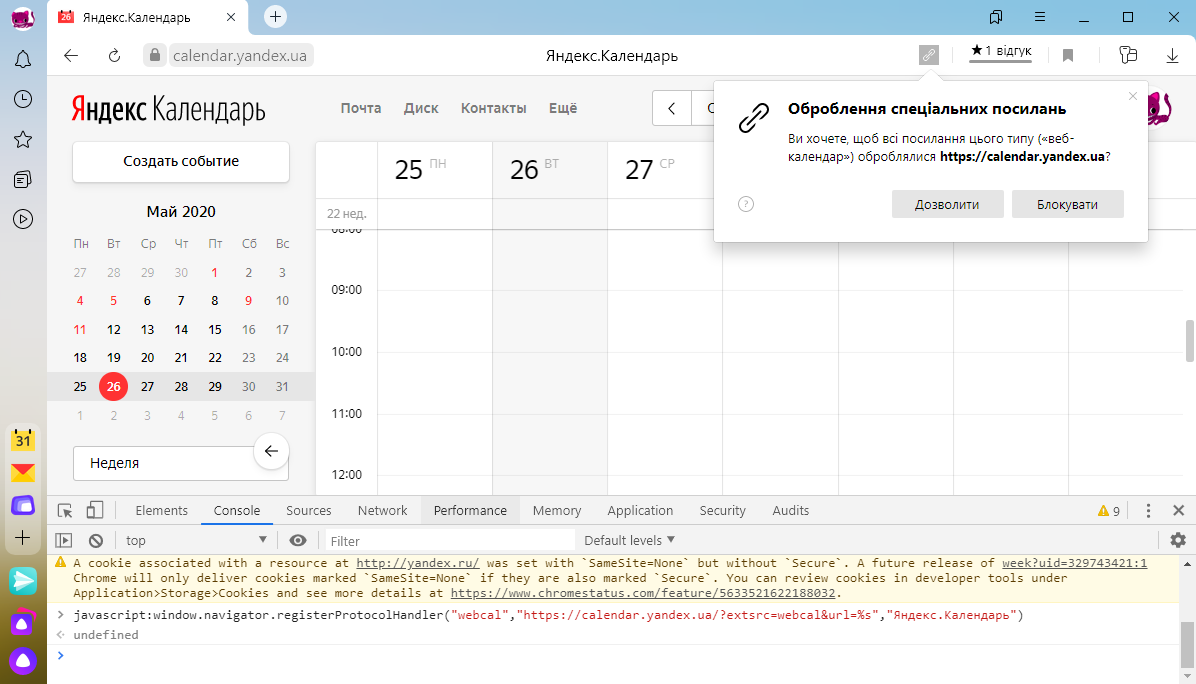
Task: Close the special links handler popup
Action: click(x=1133, y=96)
